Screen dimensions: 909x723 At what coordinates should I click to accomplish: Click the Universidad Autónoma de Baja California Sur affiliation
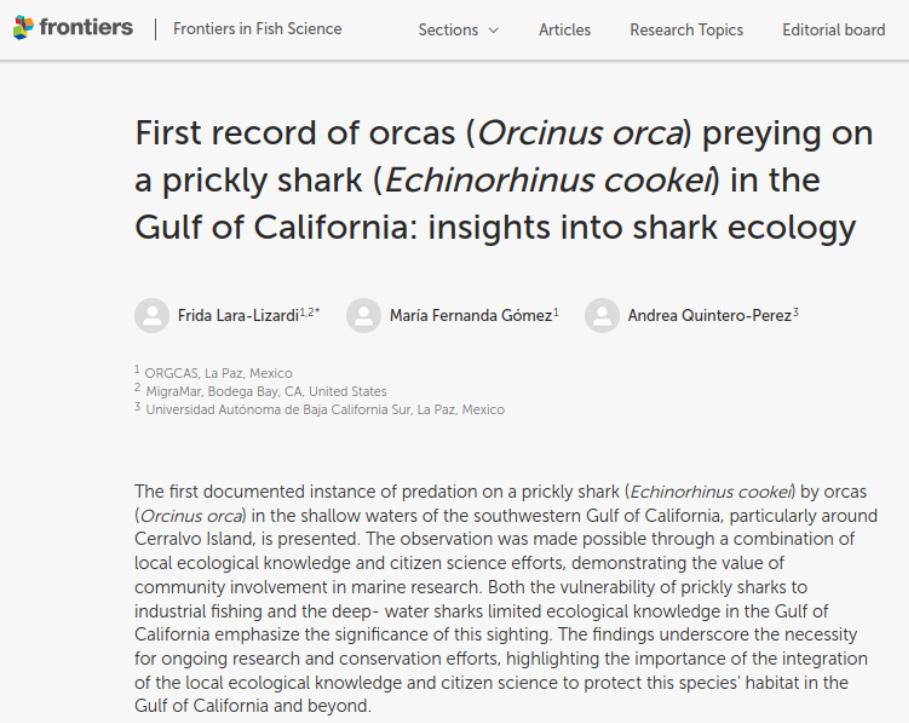[324, 409]
